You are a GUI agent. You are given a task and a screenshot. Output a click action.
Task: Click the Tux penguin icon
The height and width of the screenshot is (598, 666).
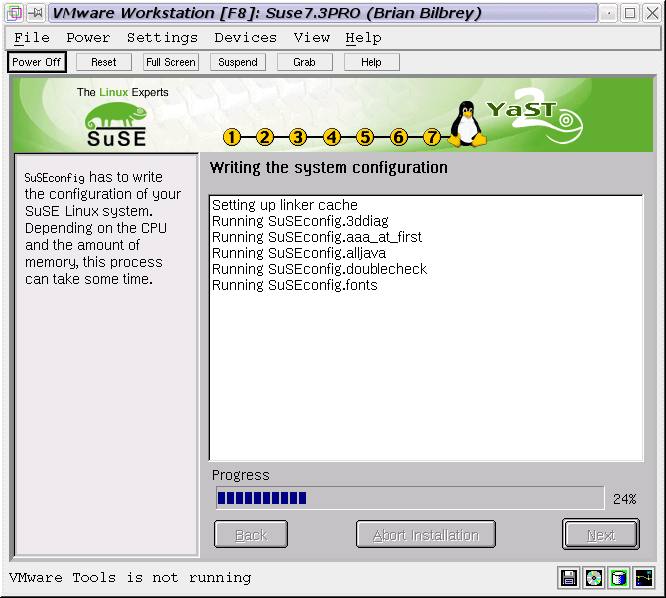point(466,124)
